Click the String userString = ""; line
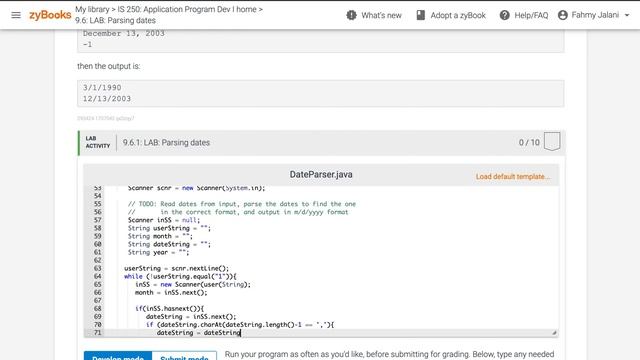Viewport: 640px width, 360px height. pos(169,228)
